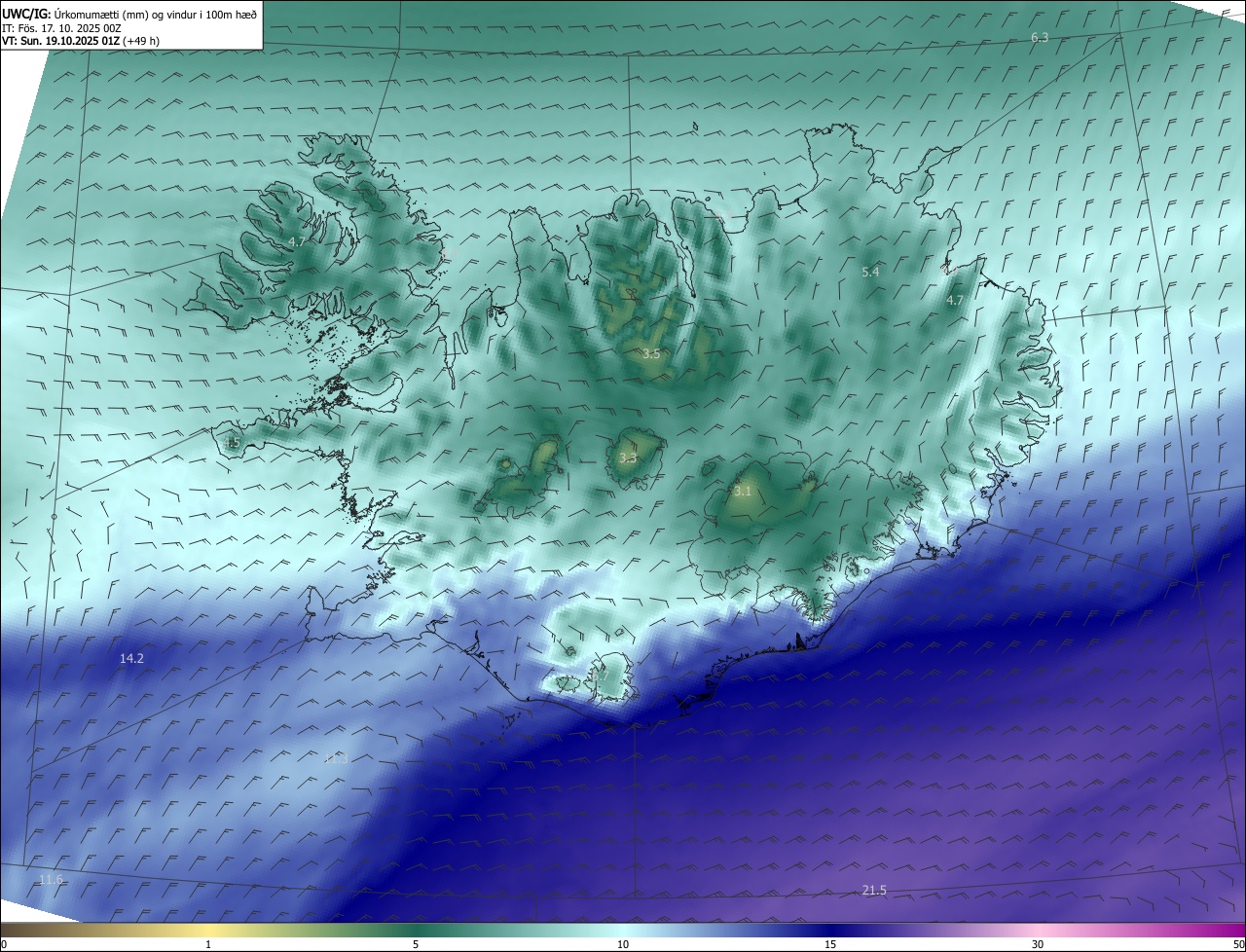Select the 3.3 value on the central glacier
This screenshot has width=1246, height=952.
(628, 458)
